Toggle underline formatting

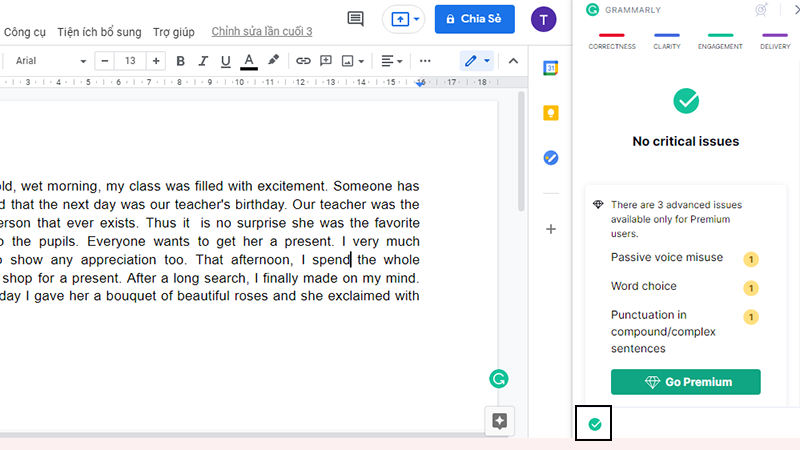point(226,61)
